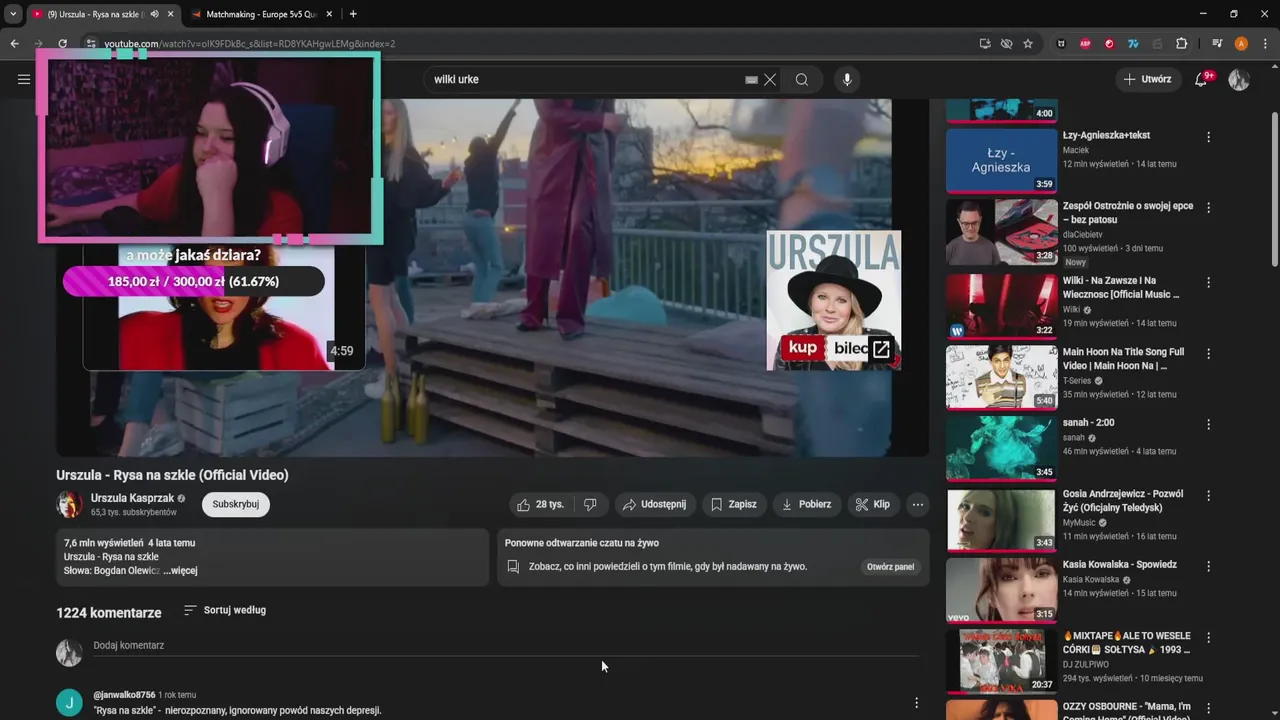This screenshot has width=1280, height=720.
Task: Open Wiki - Na Zawsze I Na Wiecznosc
Action: click(x=1121, y=288)
